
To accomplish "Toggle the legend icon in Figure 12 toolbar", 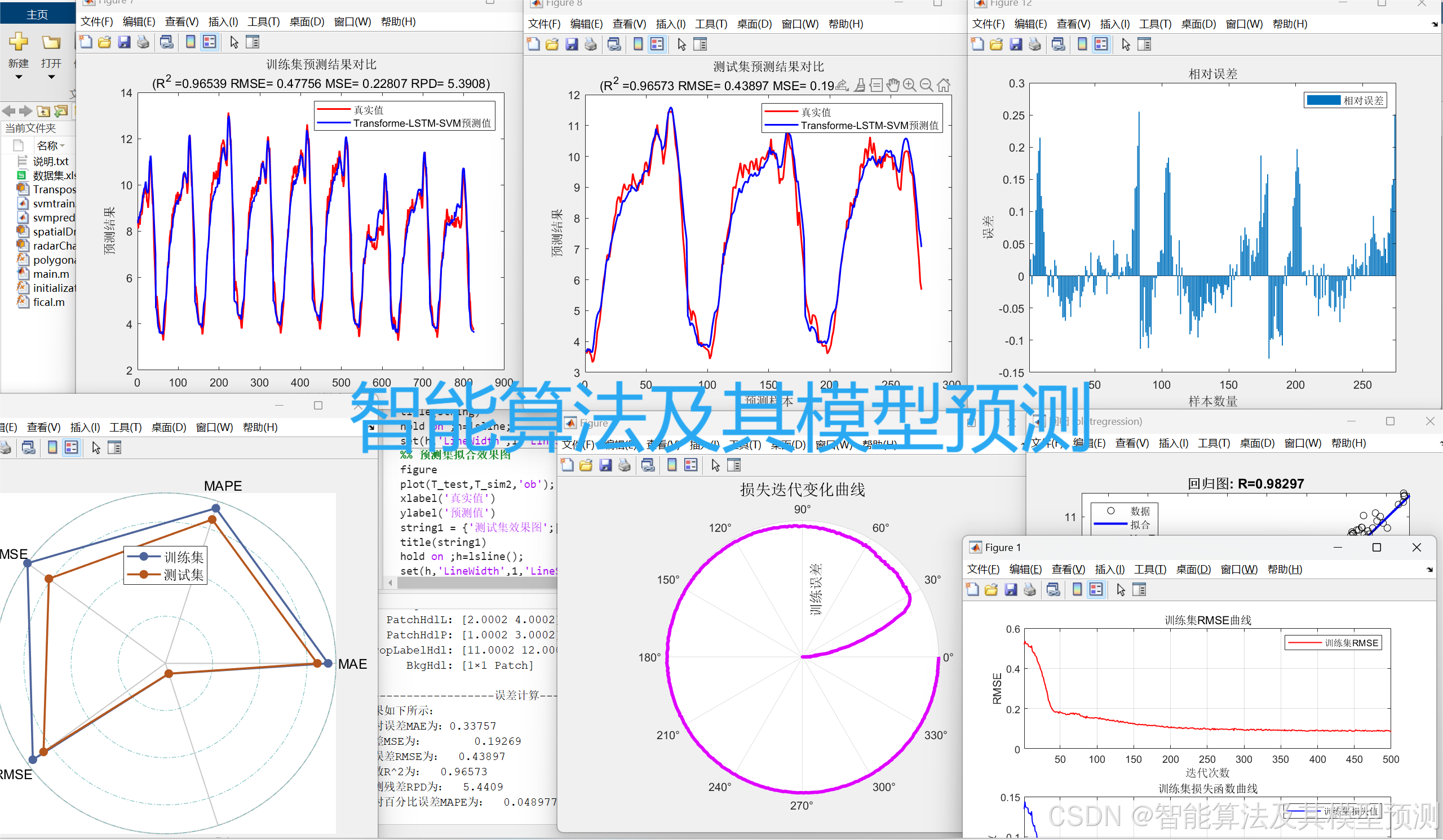I will [x=1101, y=44].
